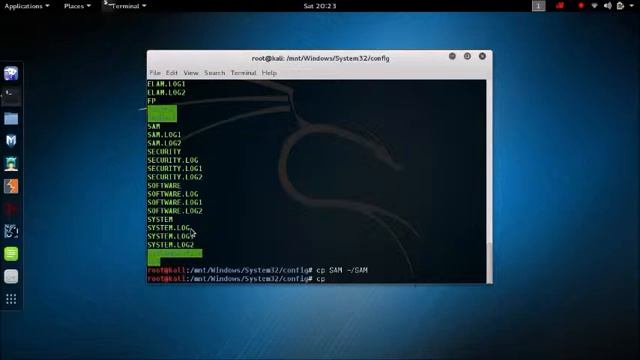Image resolution: width=640 pixels, height=360 pixels.
Task: Launch the dark red dock icon
Action: click(11, 209)
